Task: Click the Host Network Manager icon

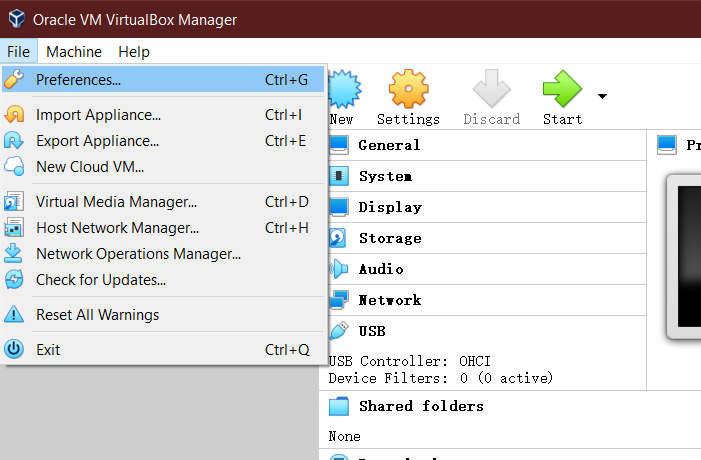Action: 14,227
